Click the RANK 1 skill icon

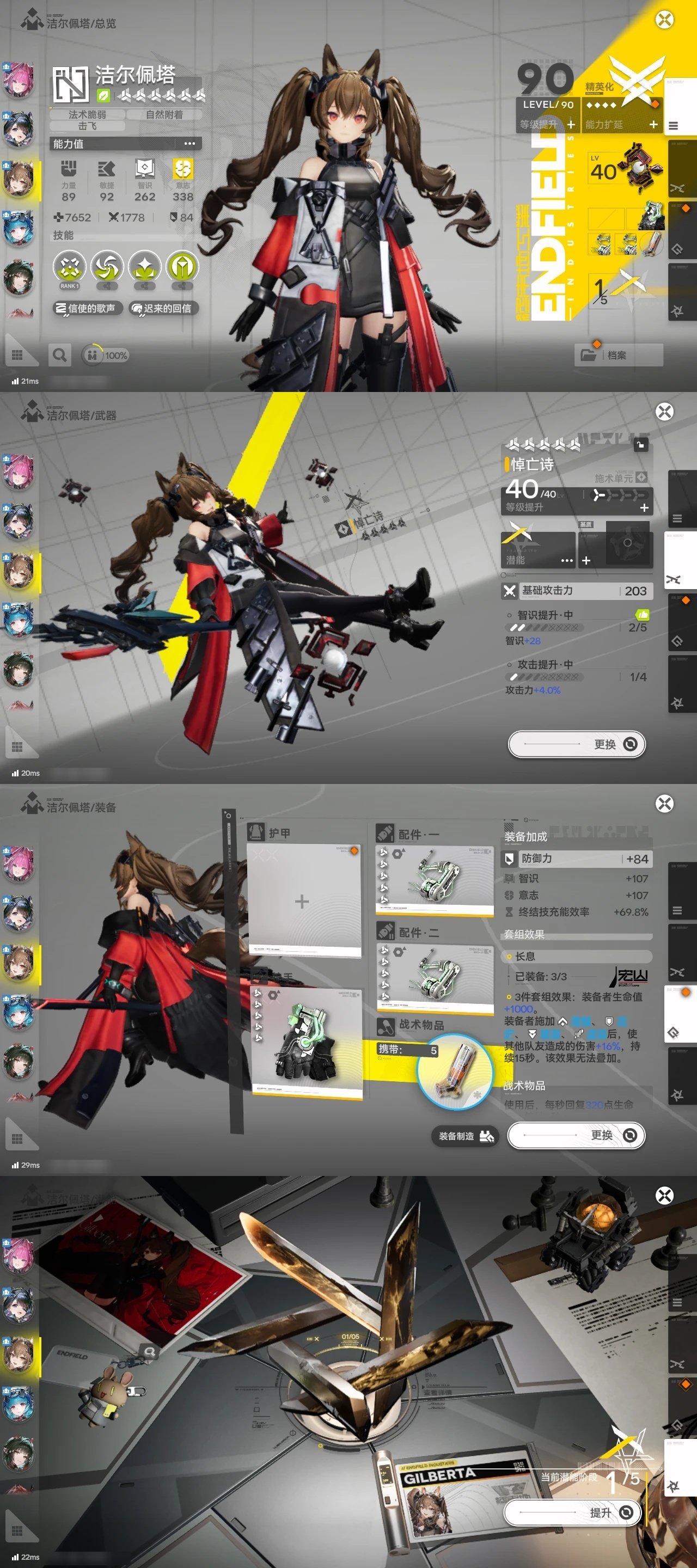69,268
